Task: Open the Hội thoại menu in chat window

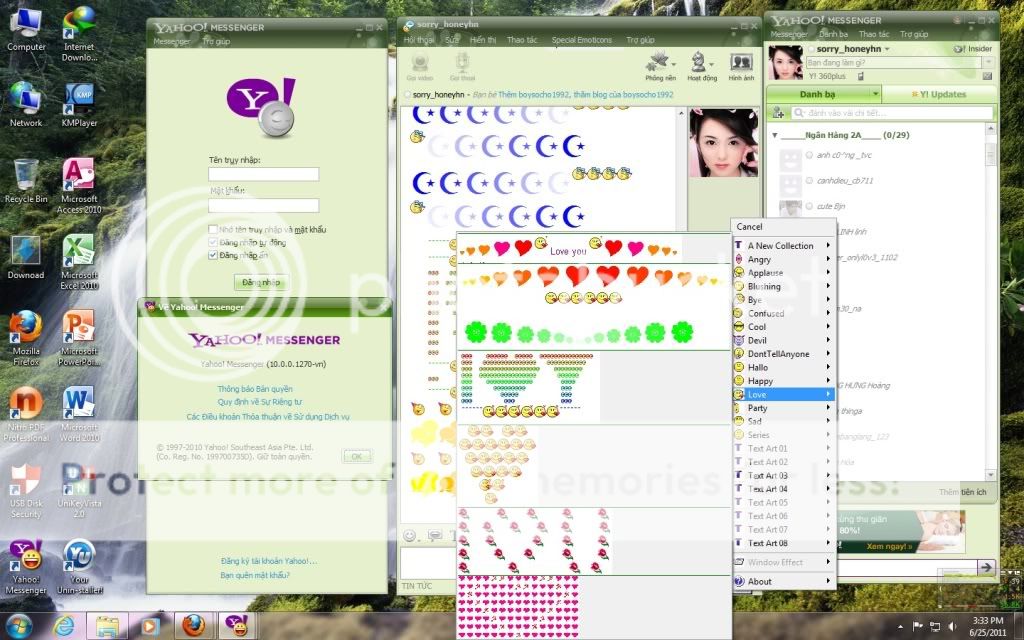Action: [419, 40]
